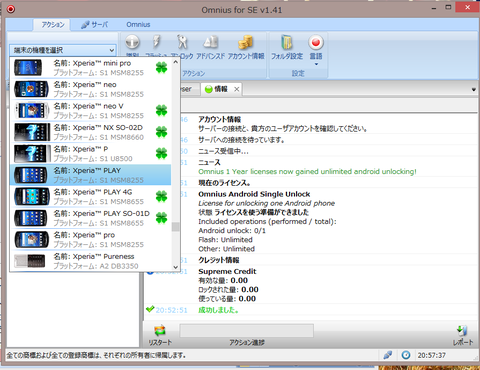Open アカウント情報 coins icon
Screen dimensions: 480x370
click(246, 42)
